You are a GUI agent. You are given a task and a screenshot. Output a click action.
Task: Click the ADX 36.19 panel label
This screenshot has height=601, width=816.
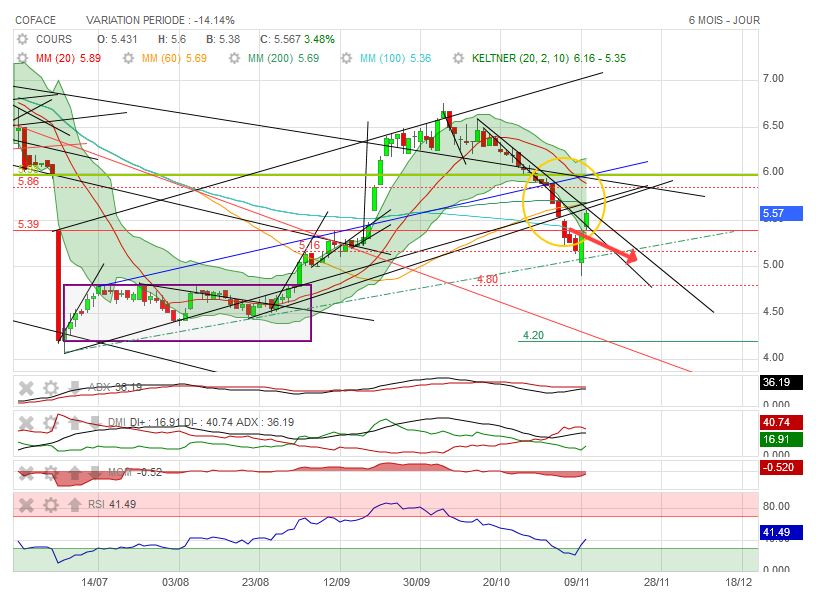point(115,387)
